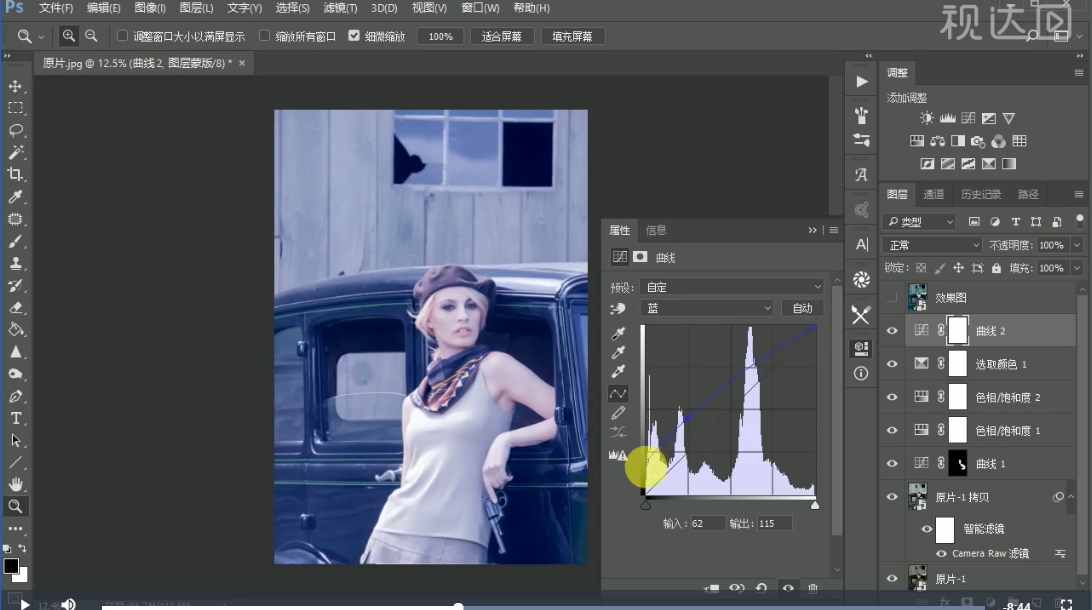Choose the draw curve pencil mode
This screenshot has height=610, width=1092.
(618, 414)
